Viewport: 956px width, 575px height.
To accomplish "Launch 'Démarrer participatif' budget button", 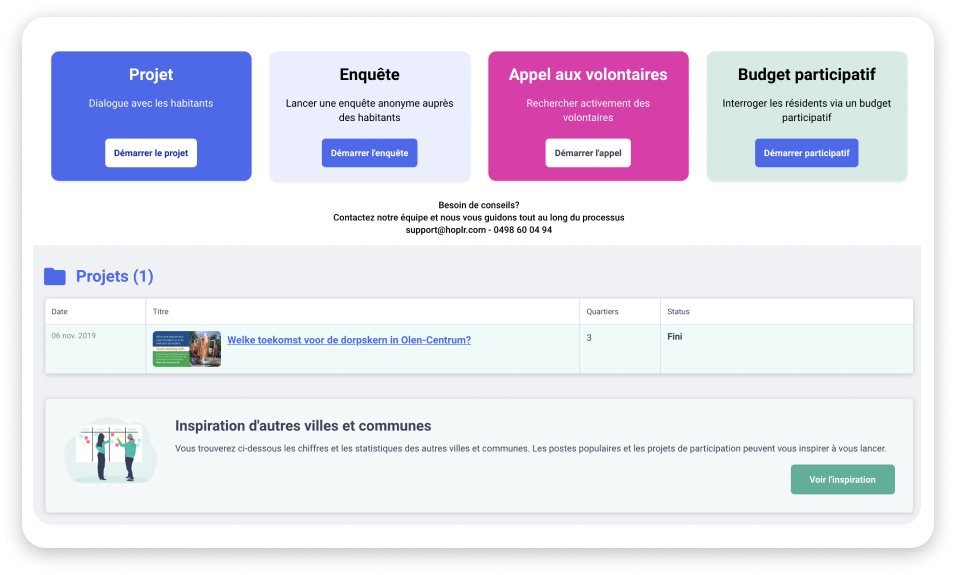I will [806, 153].
